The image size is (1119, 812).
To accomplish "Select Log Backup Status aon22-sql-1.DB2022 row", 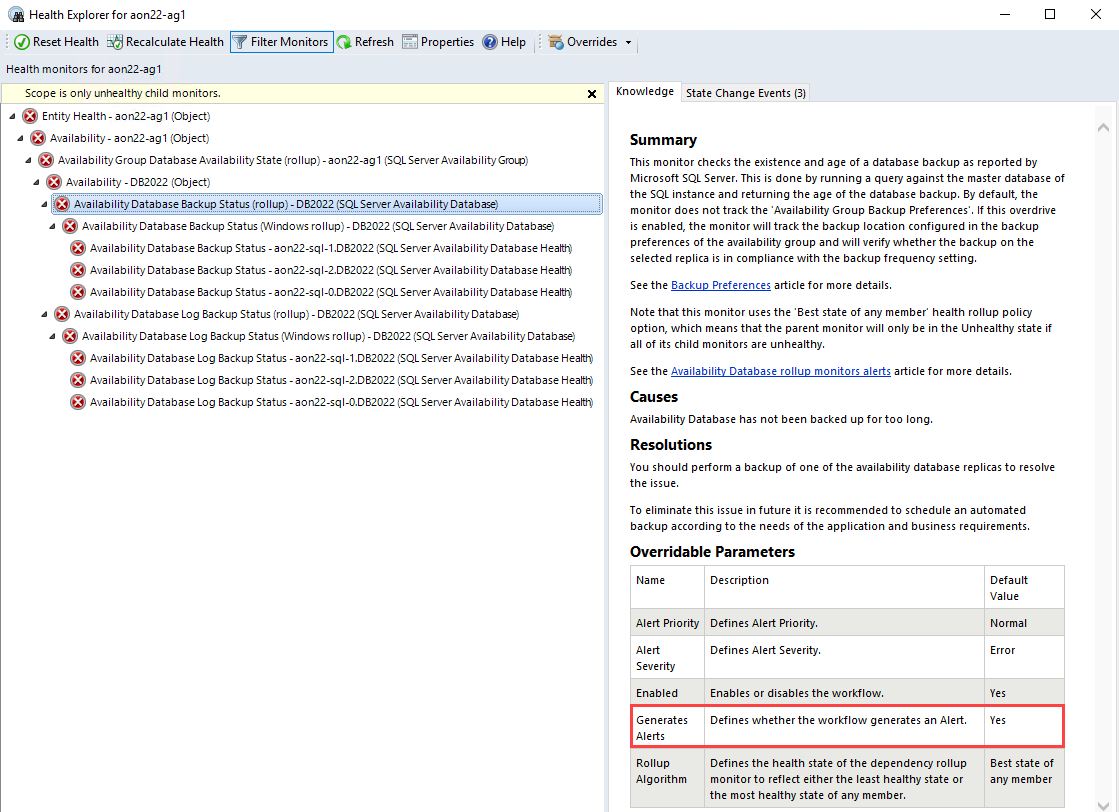I will pyautogui.click(x=341, y=358).
